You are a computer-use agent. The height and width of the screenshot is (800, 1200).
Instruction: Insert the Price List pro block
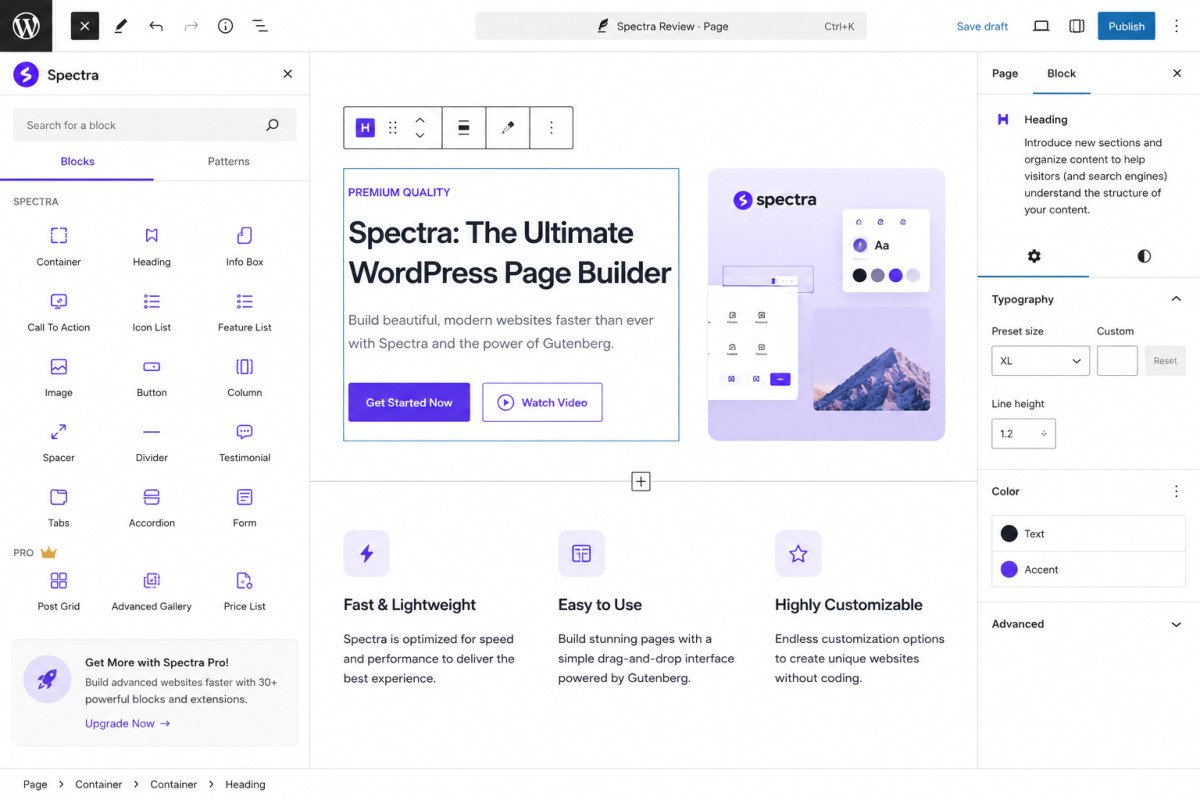244,591
